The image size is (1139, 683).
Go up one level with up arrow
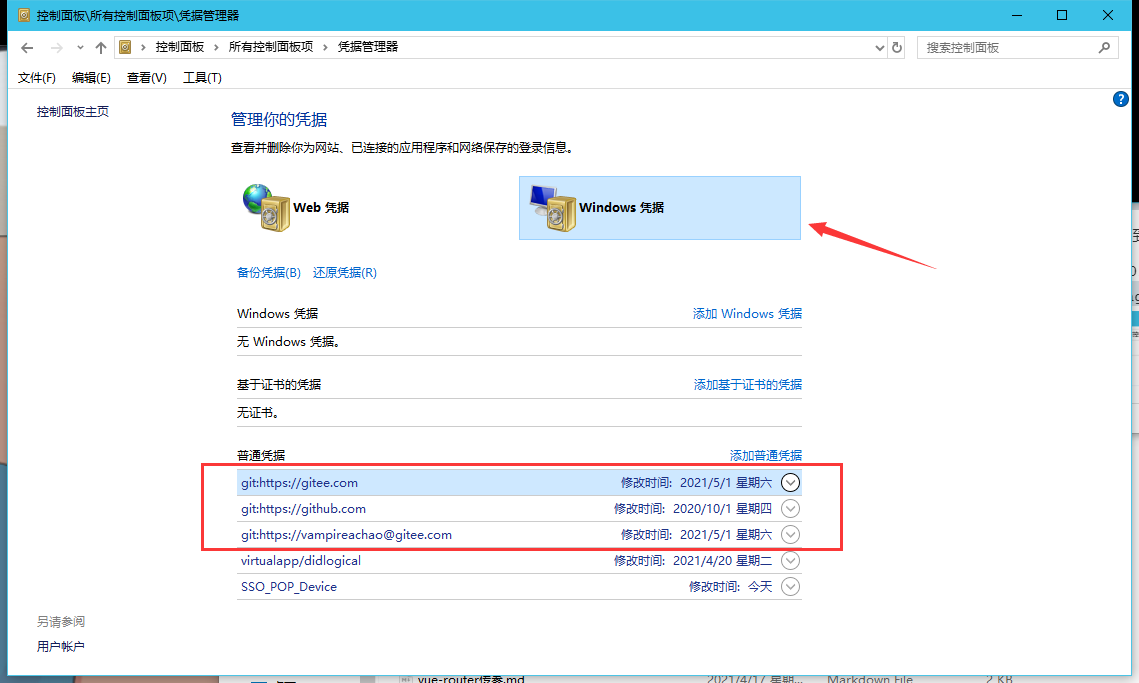pyautogui.click(x=100, y=48)
